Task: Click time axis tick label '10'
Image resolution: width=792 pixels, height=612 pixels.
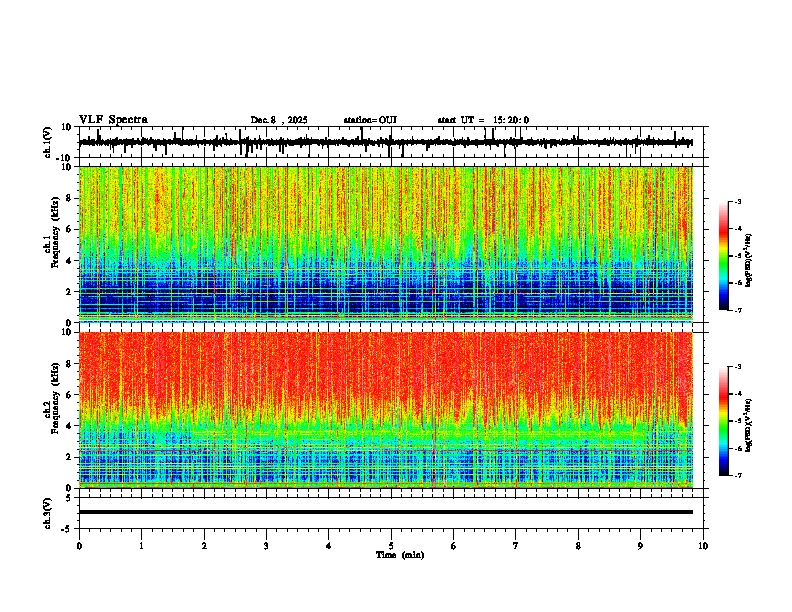Action: click(x=703, y=546)
